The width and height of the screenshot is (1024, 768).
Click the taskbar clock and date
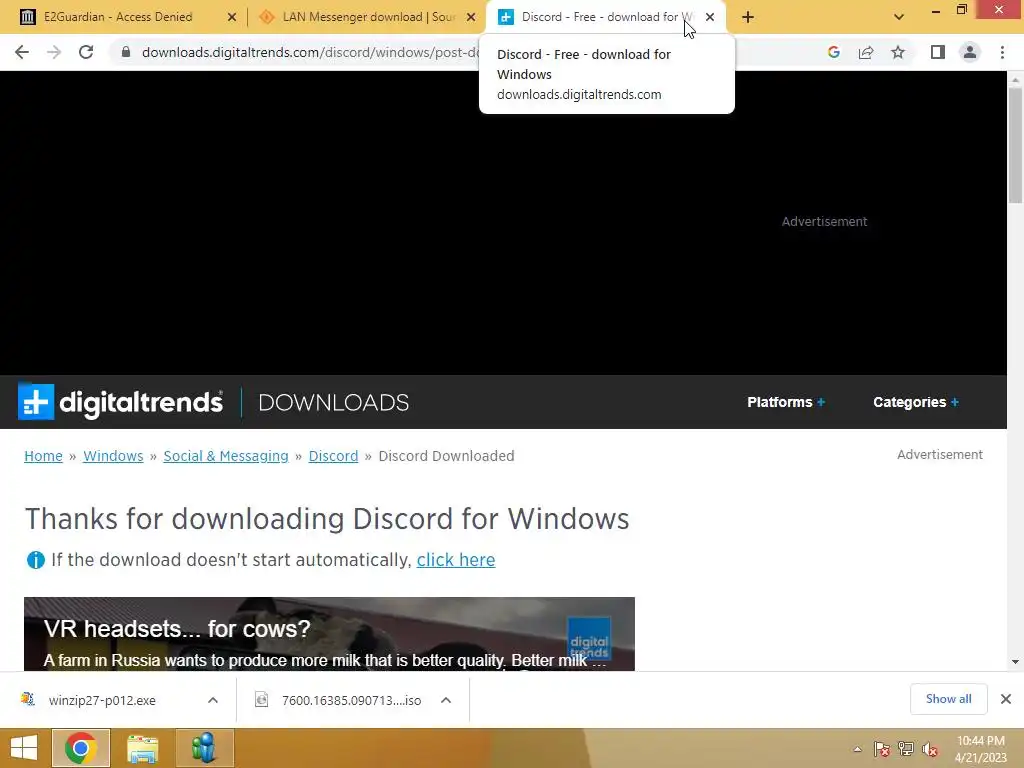tap(980, 749)
